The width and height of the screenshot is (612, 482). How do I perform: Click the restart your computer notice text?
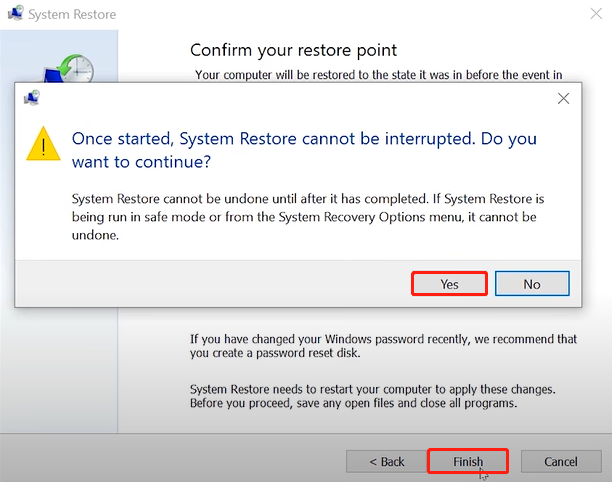click(372, 396)
